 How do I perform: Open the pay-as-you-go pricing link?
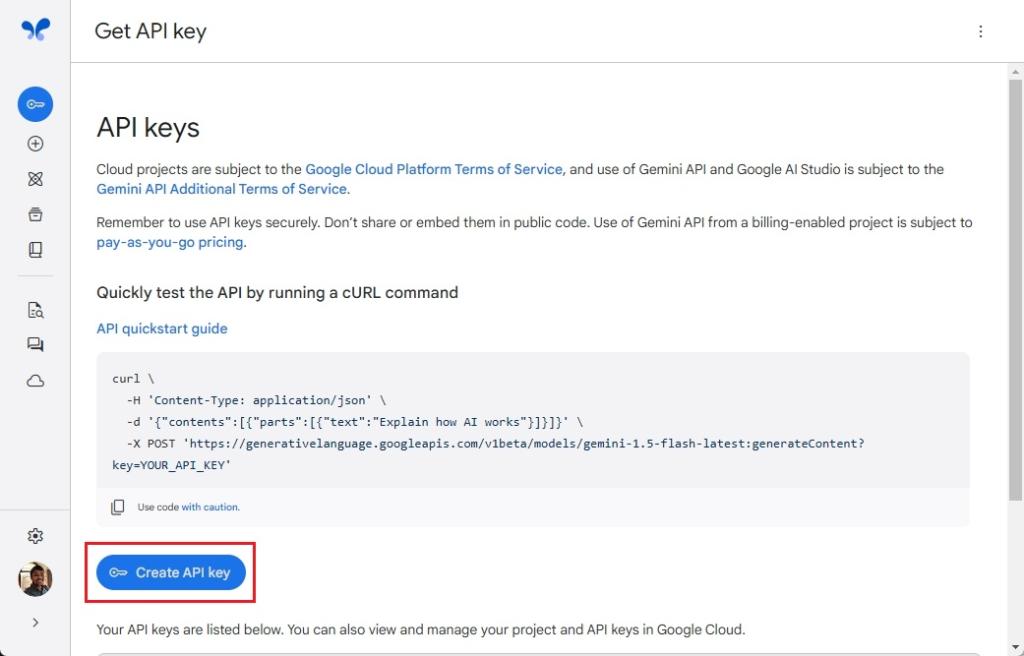point(170,242)
